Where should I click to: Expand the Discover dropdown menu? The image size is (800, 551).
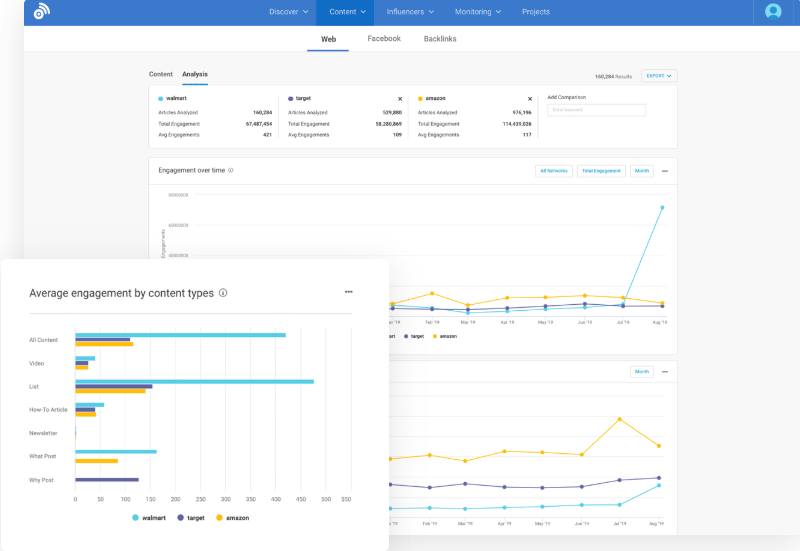click(288, 12)
